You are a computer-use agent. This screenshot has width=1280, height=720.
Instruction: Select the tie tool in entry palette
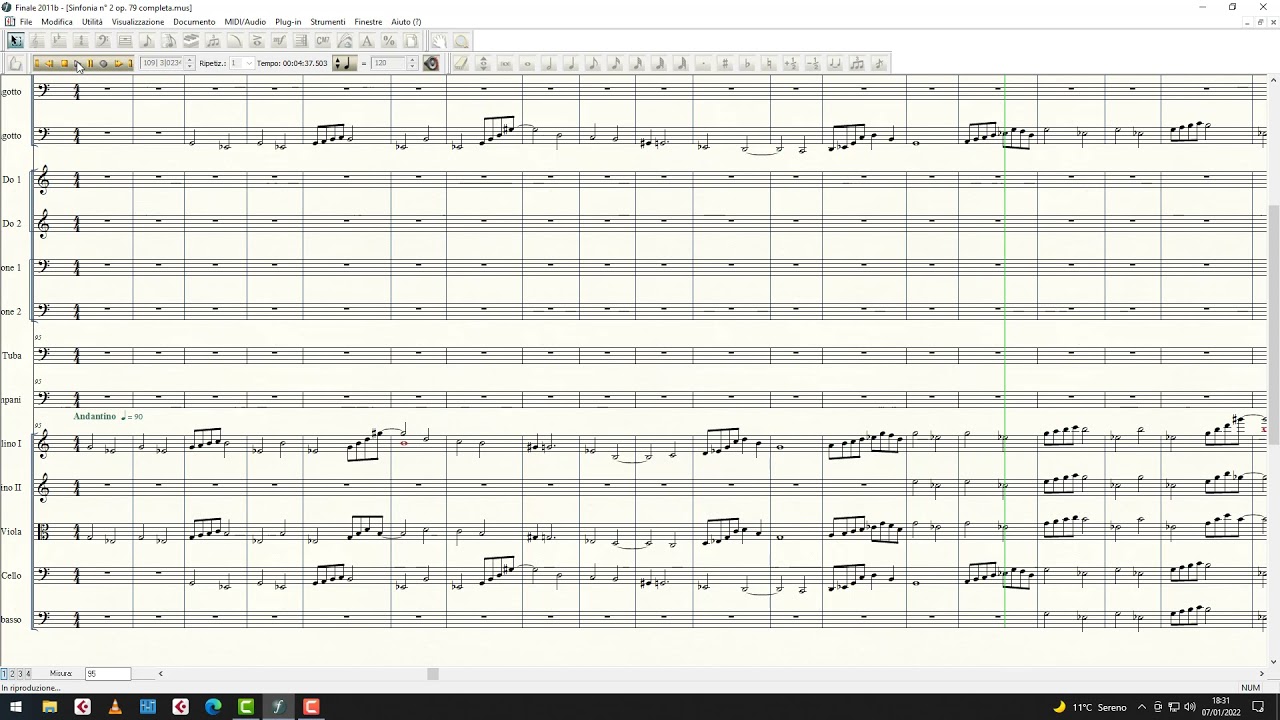(835, 63)
